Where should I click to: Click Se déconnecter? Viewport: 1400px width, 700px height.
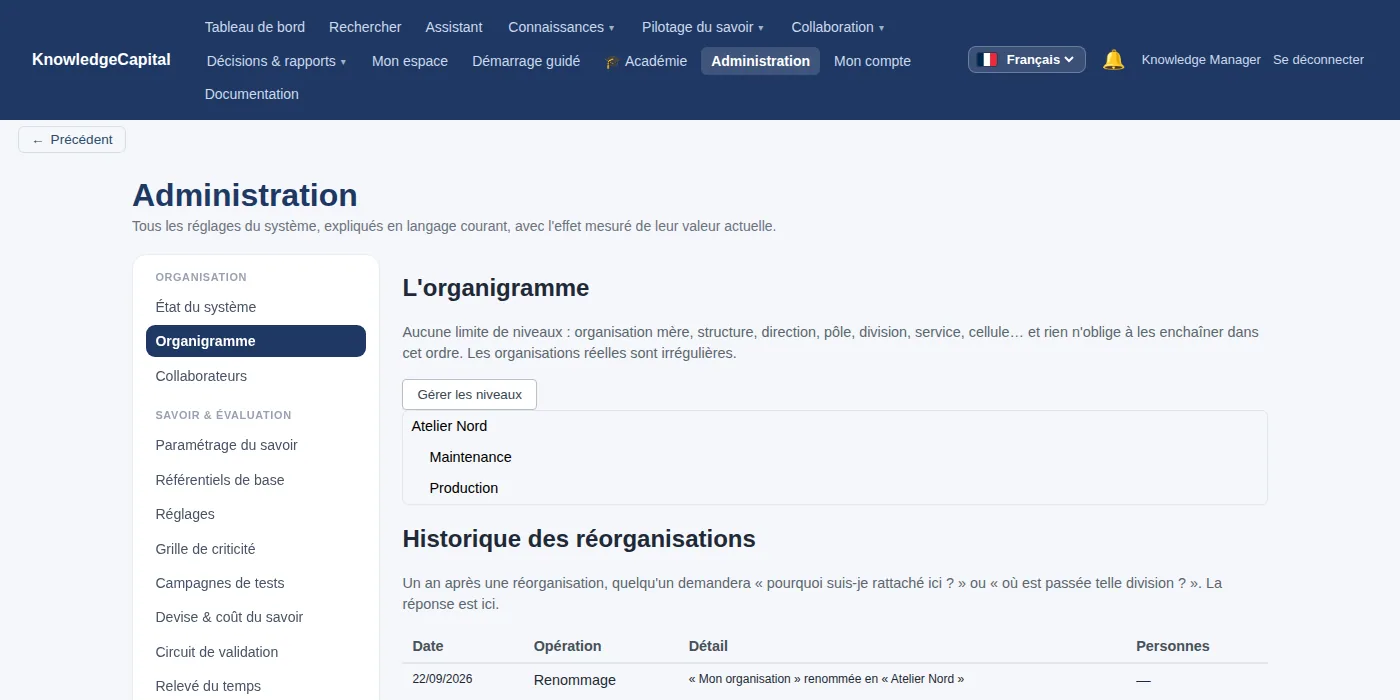(x=1318, y=60)
